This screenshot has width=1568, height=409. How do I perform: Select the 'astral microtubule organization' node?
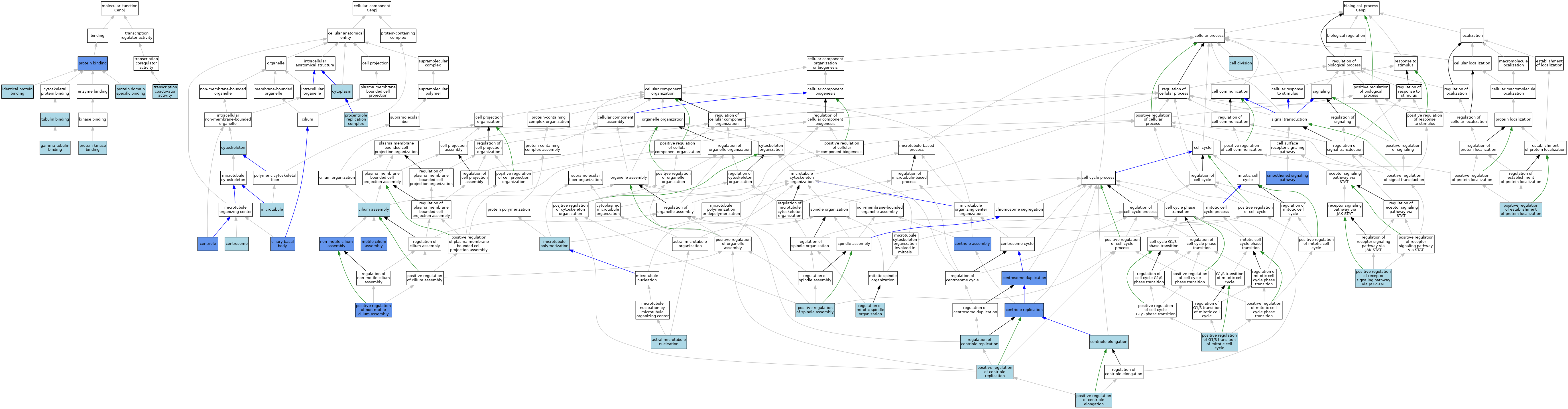[x=690, y=244]
